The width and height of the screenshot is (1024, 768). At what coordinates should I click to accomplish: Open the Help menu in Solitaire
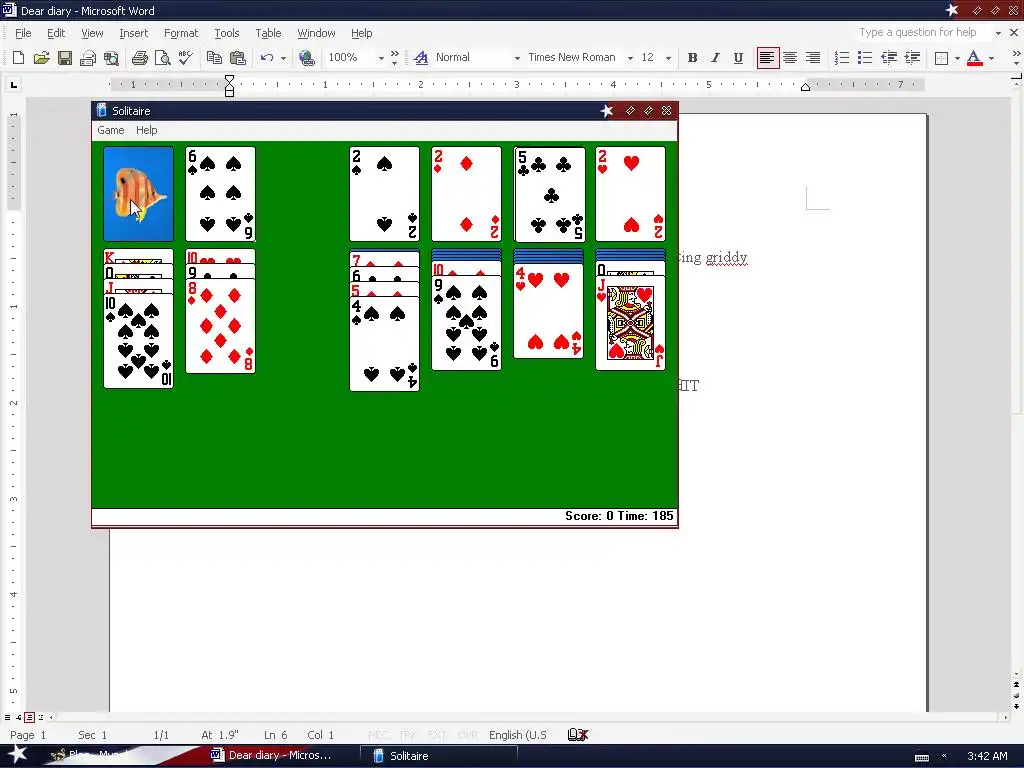click(x=146, y=130)
